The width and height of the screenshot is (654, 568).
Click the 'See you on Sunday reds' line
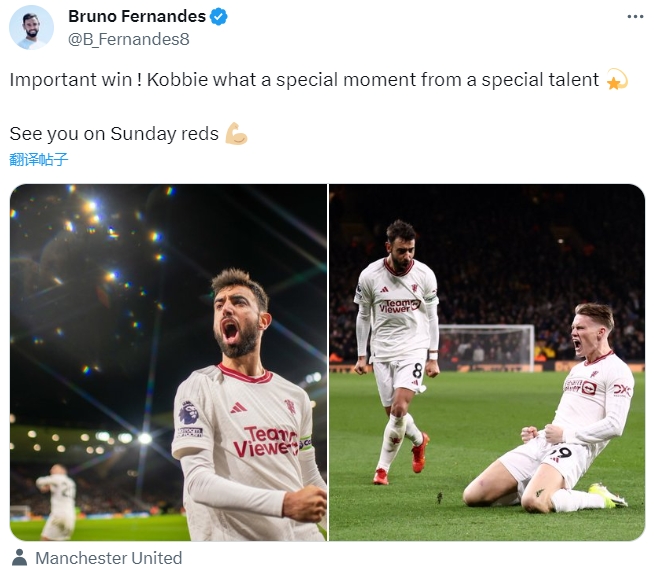point(114,134)
